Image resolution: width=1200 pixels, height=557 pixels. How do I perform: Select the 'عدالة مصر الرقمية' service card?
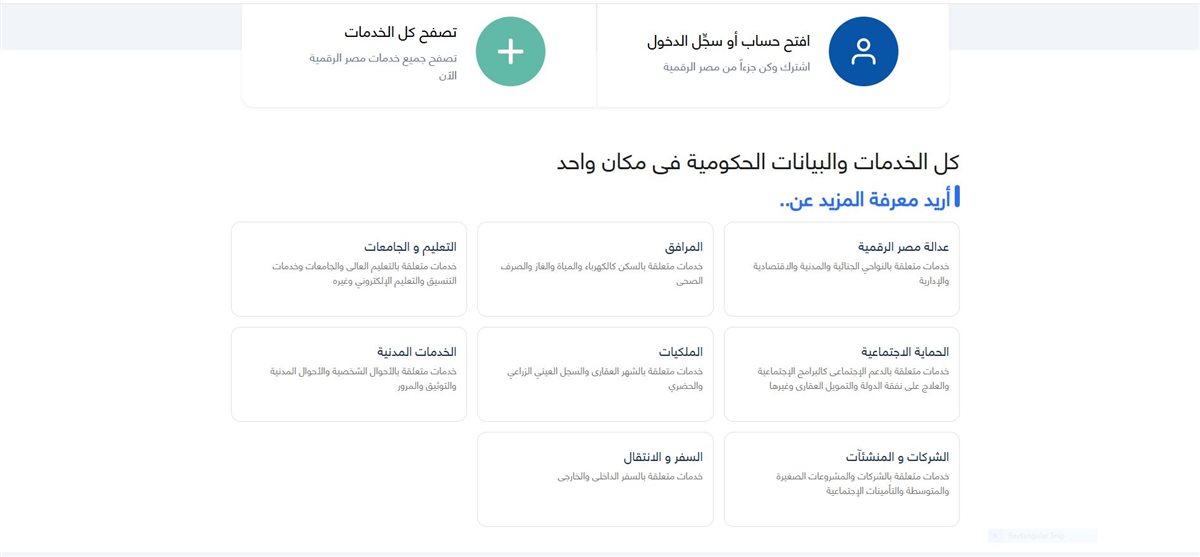841,269
